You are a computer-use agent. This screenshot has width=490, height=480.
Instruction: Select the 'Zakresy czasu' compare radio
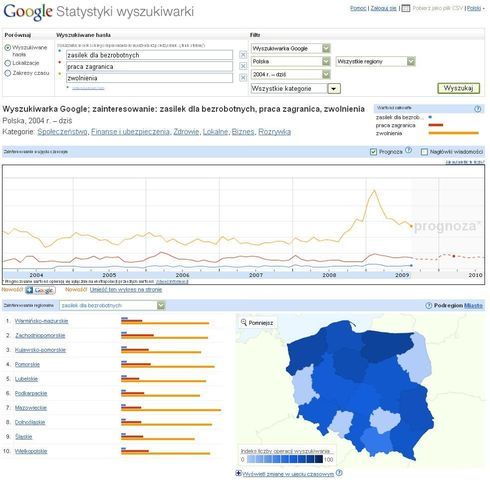pyautogui.click(x=8, y=73)
